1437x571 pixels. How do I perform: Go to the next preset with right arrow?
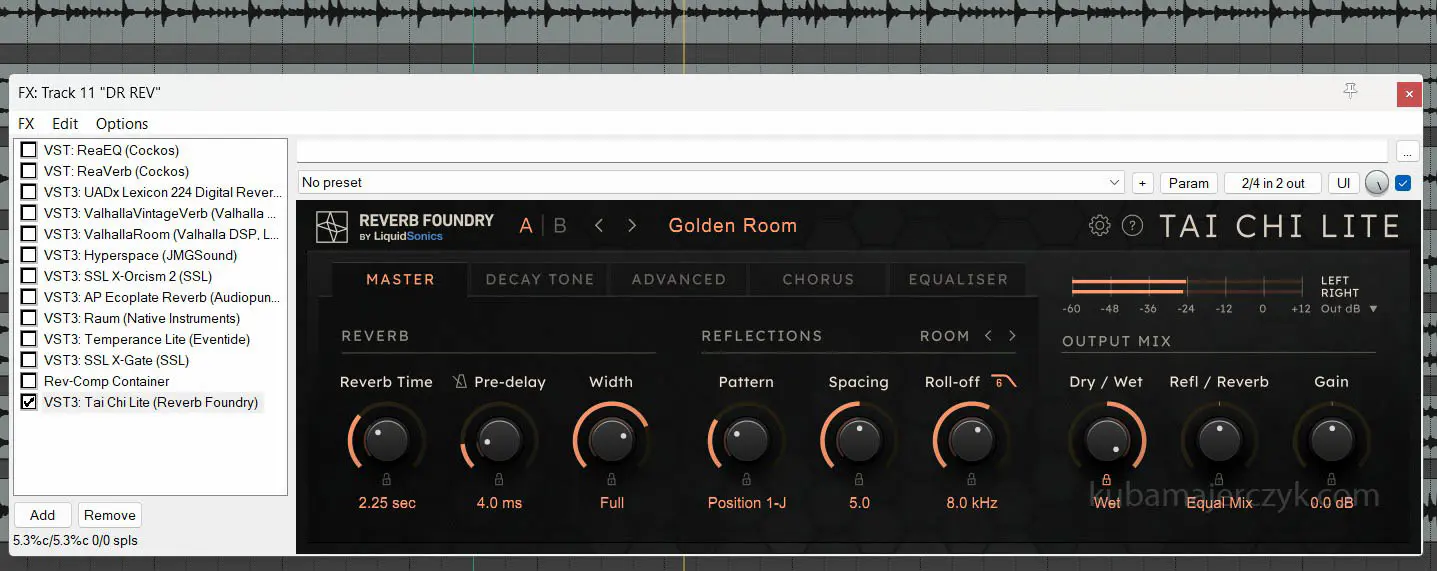(632, 226)
